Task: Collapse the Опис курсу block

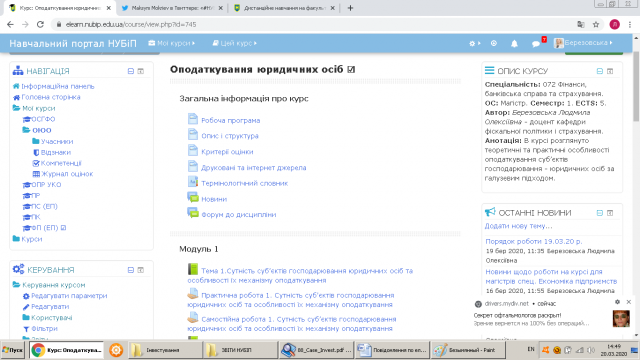Action: (600, 71)
